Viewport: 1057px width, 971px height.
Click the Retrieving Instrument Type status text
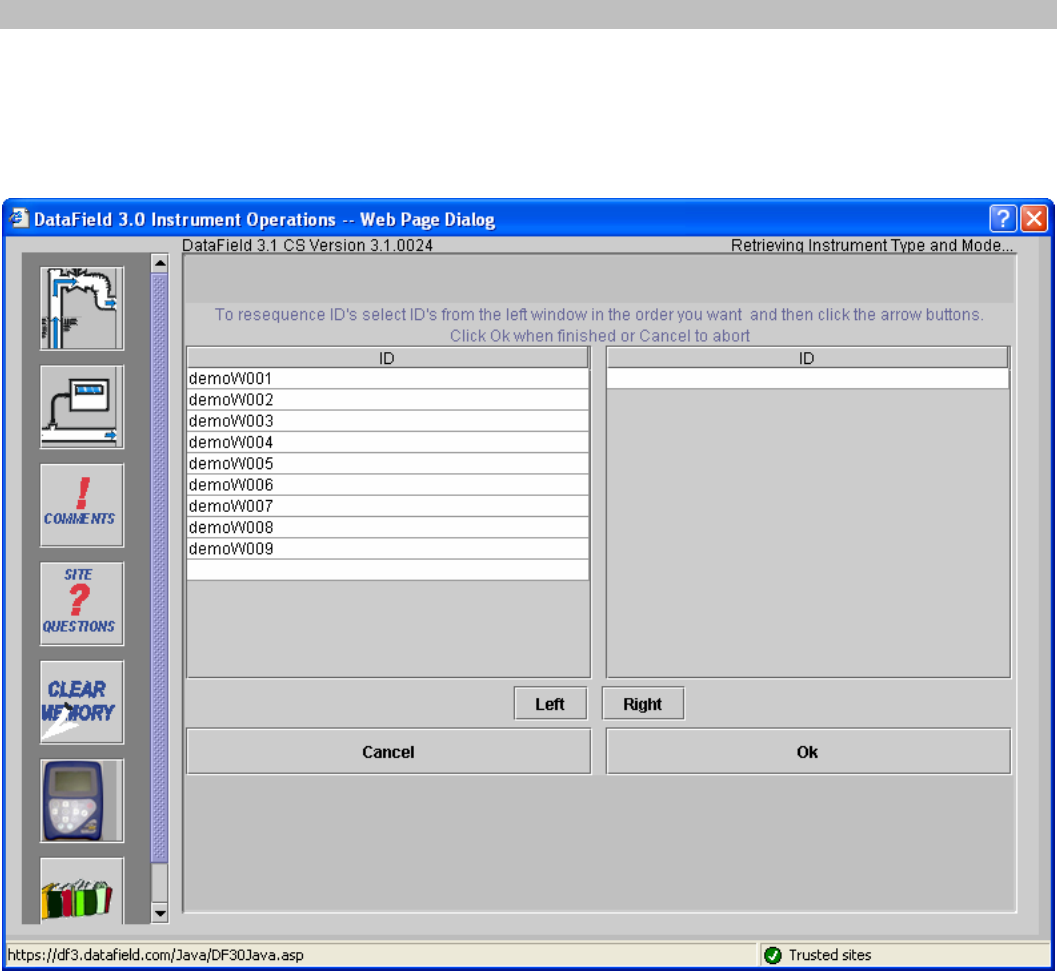tap(872, 245)
